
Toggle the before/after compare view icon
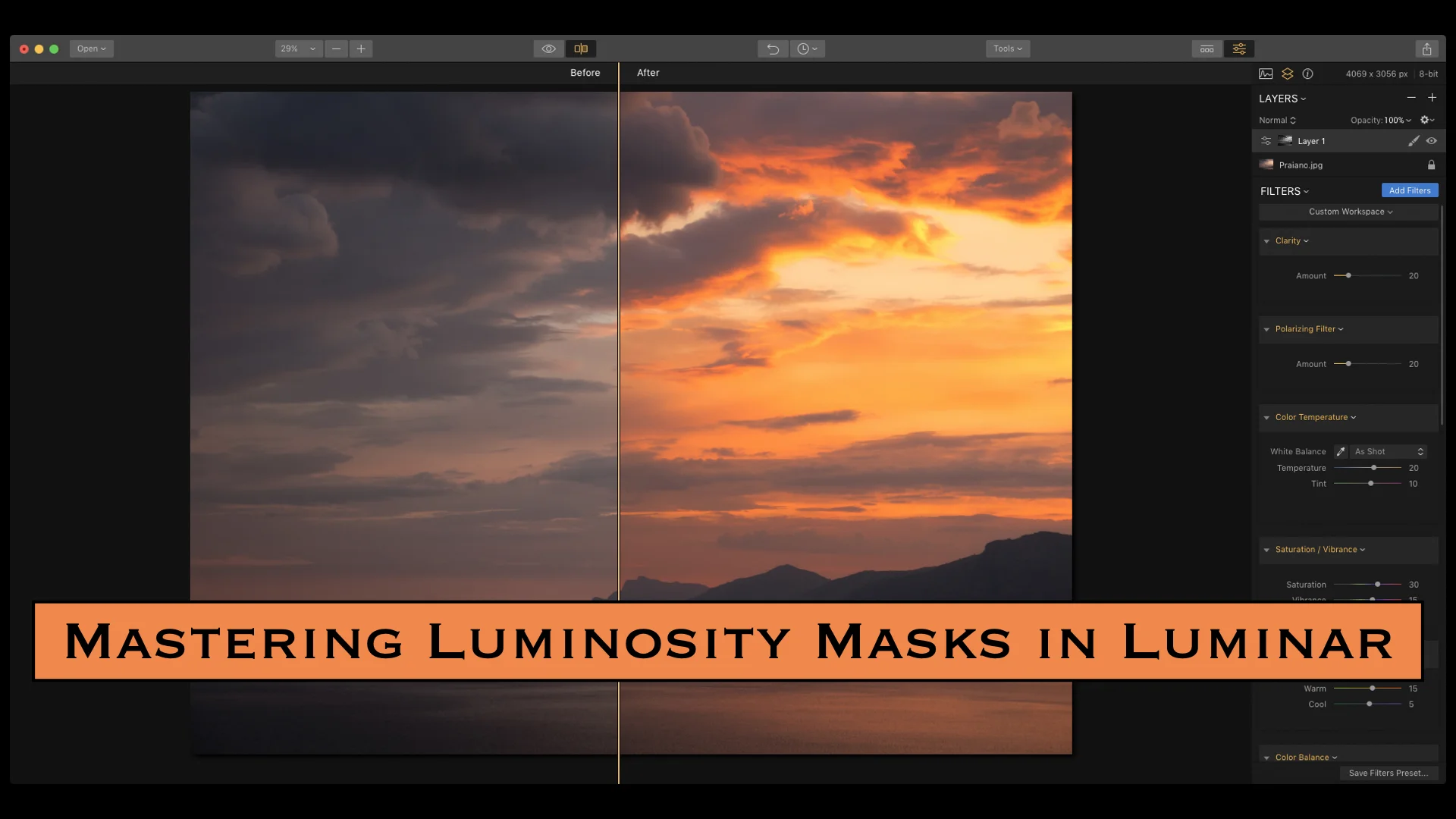[x=581, y=49]
